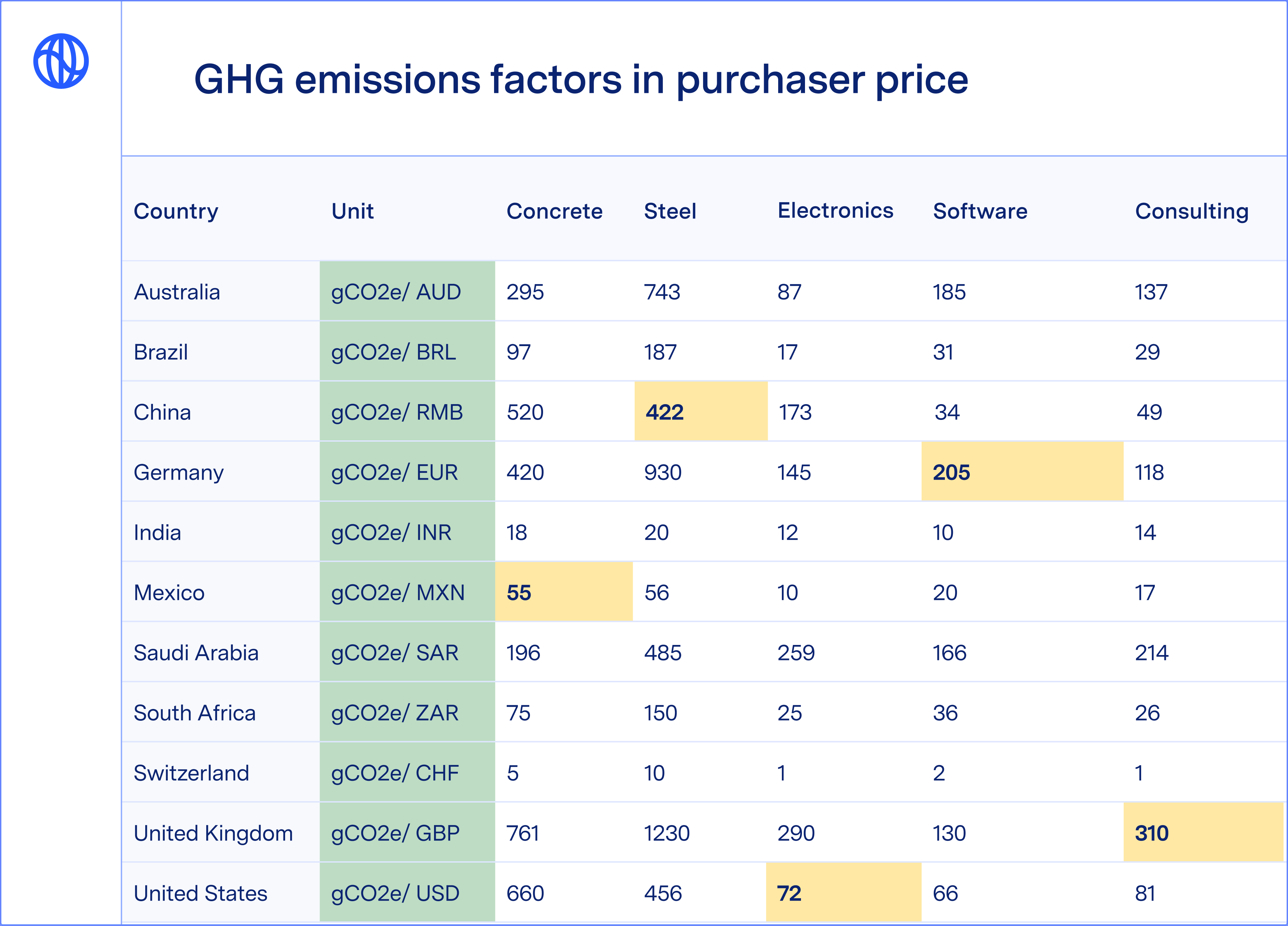Click highlighted United Kingdom consulting value 310
Viewport: 1288px width, 926px height.
point(1152,833)
